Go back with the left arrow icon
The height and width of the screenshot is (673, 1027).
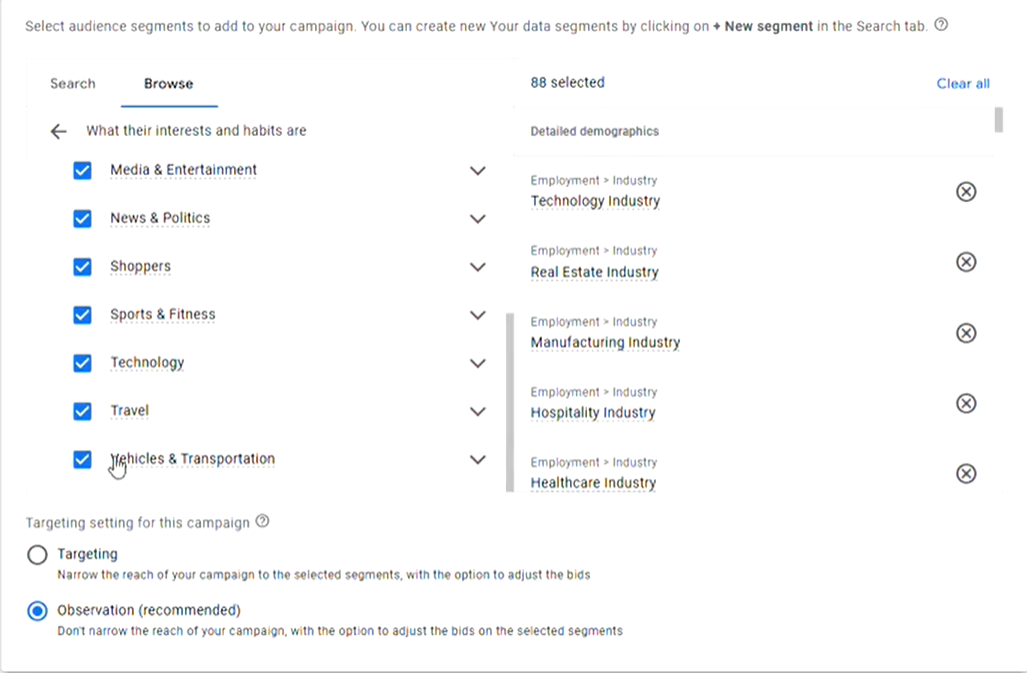coord(58,131)
